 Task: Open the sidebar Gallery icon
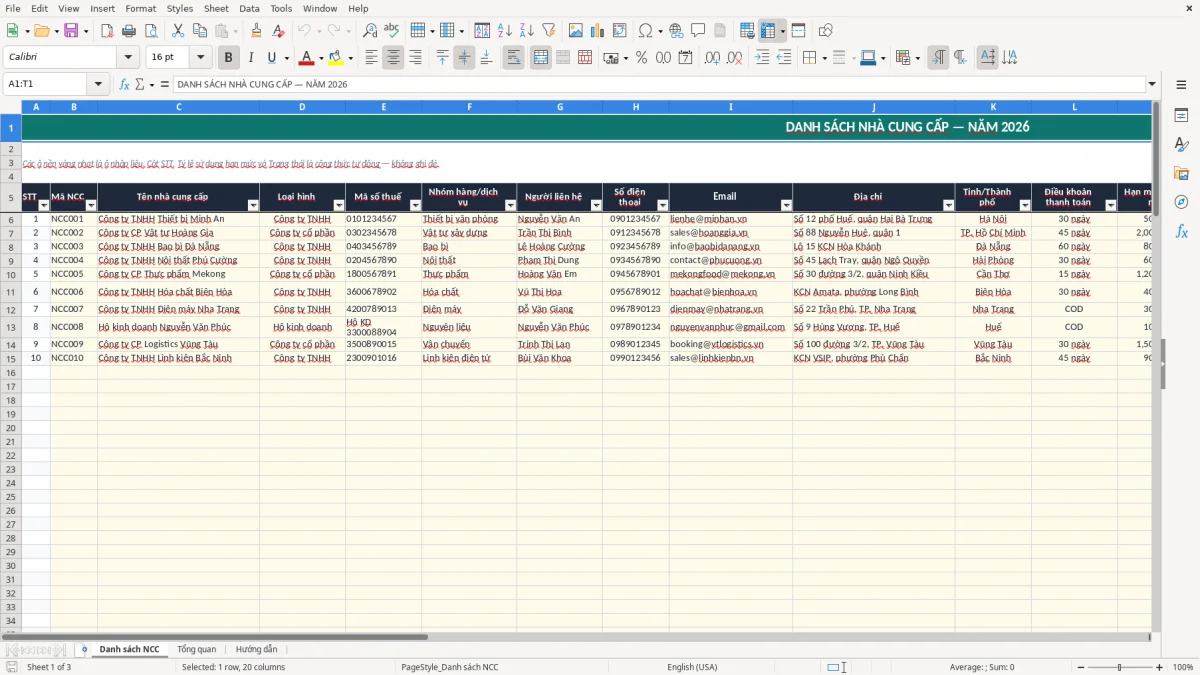(1181, 173)
